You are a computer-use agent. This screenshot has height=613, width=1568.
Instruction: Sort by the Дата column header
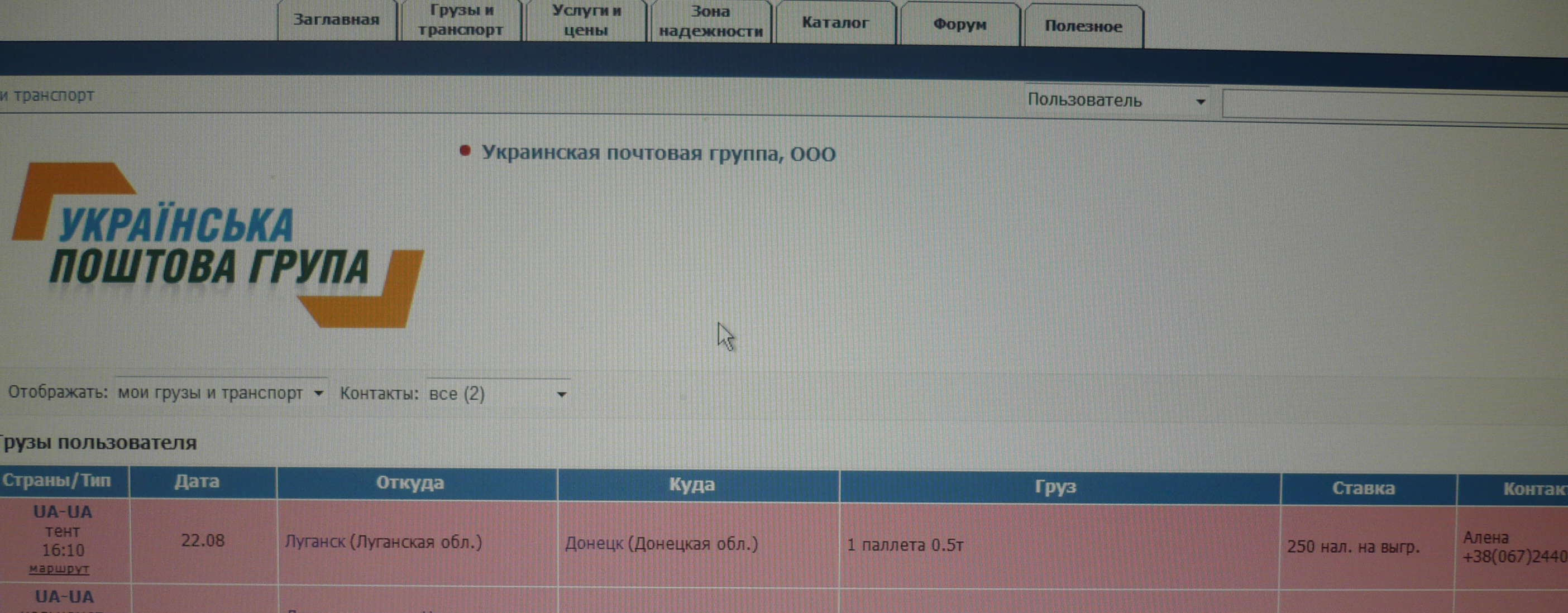coord(197,482)
